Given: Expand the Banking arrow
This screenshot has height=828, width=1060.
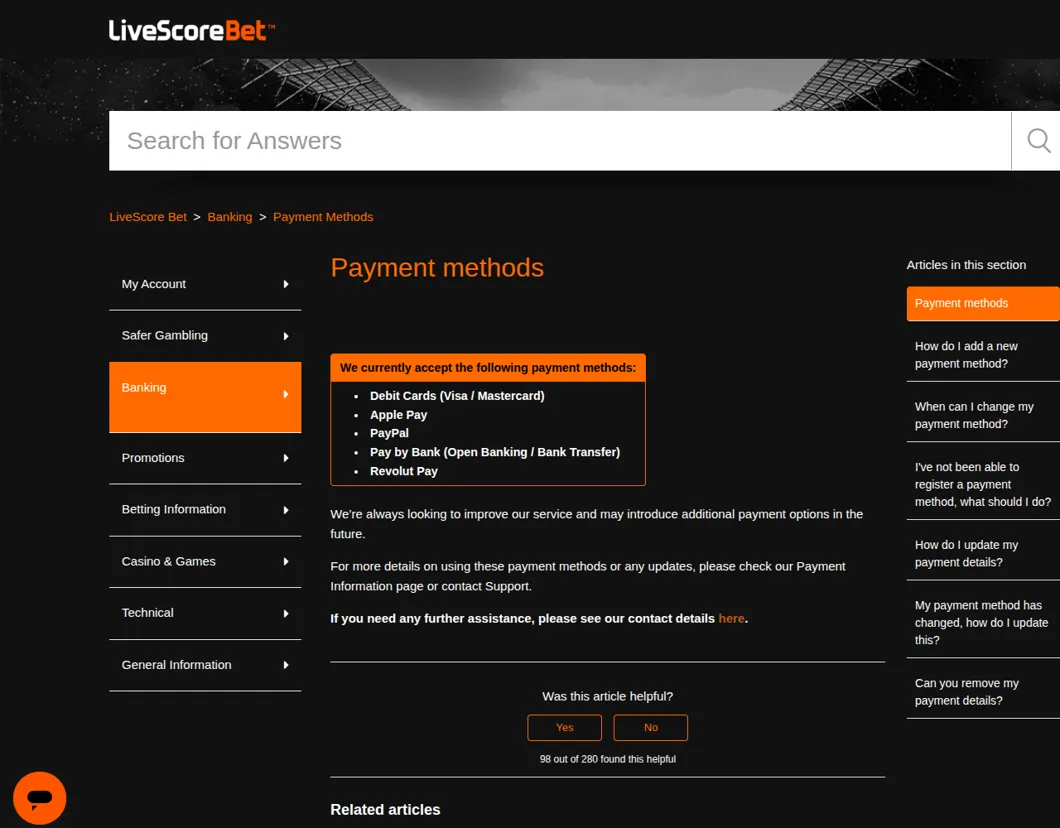Looking at the screenshot, I should coord(286,394).
